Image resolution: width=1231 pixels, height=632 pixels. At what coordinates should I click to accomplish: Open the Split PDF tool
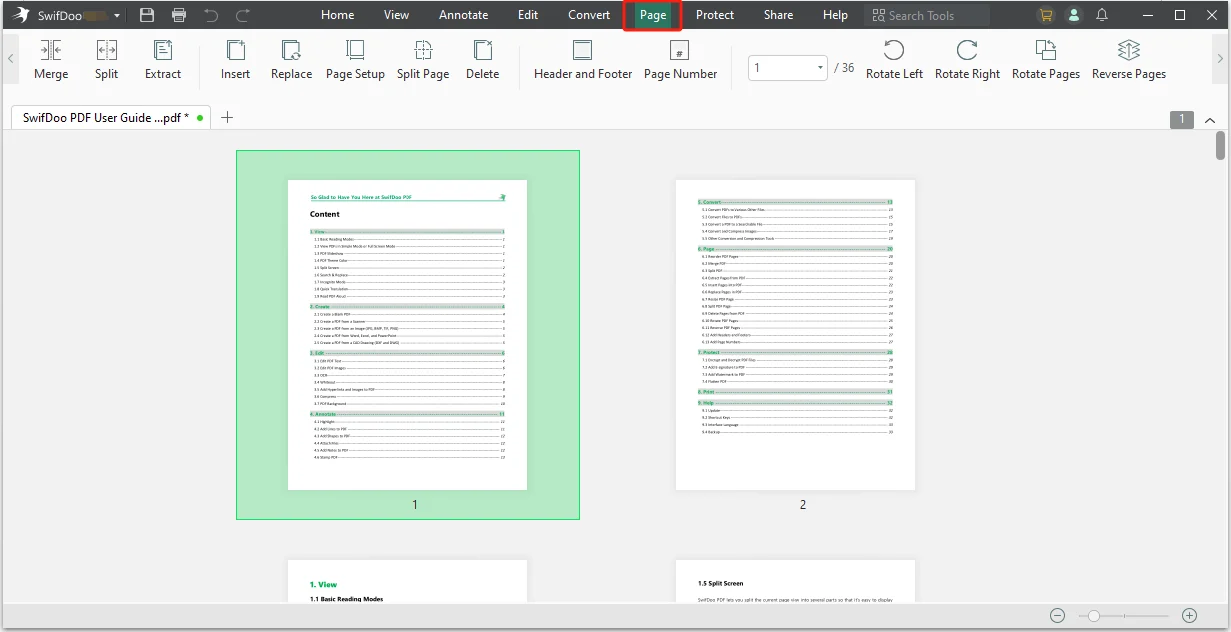coord(106,51)
